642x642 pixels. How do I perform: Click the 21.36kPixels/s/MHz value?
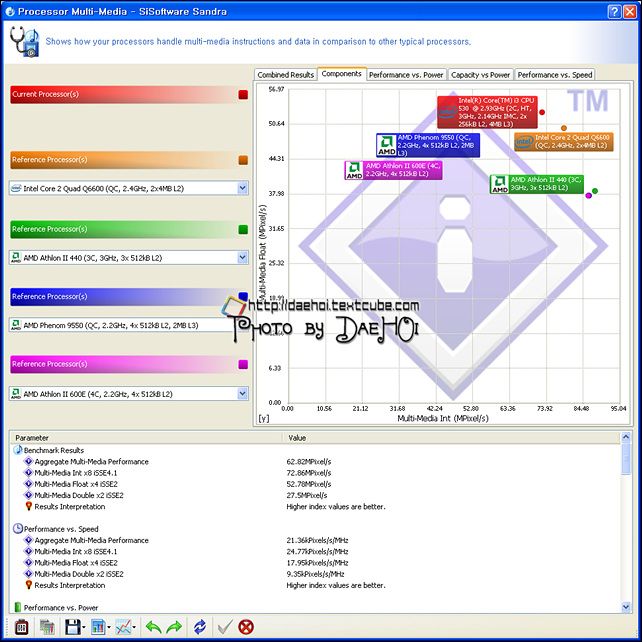coord(317,540)
